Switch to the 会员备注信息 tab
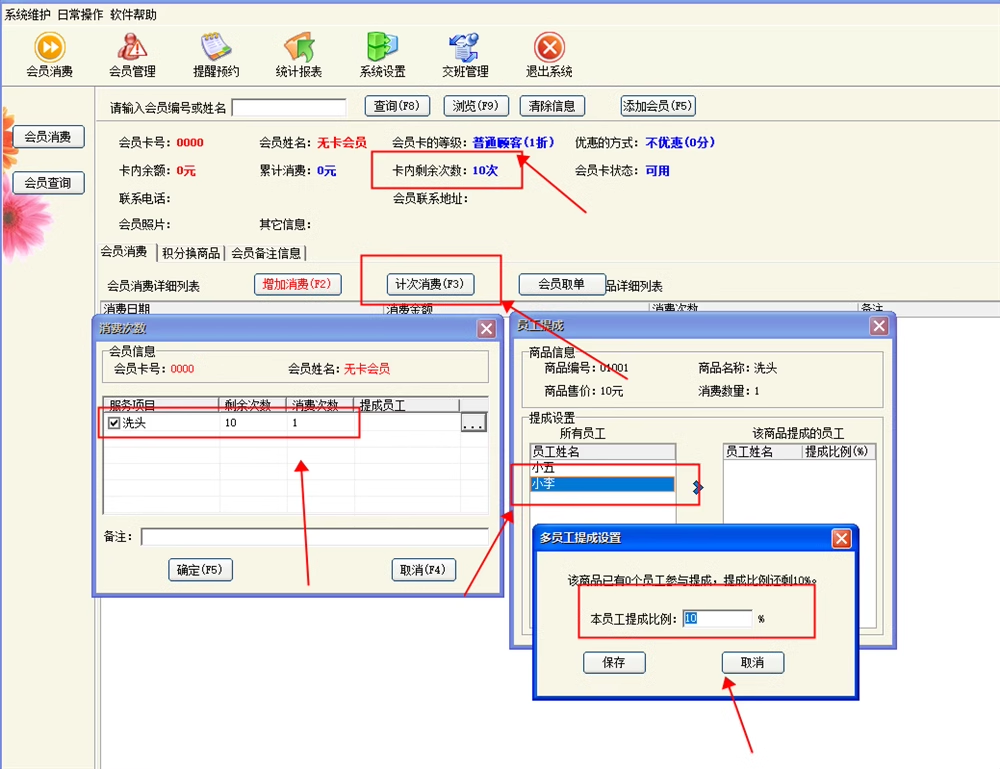This screenshot has width=1000, height=769. click(266, 253)
